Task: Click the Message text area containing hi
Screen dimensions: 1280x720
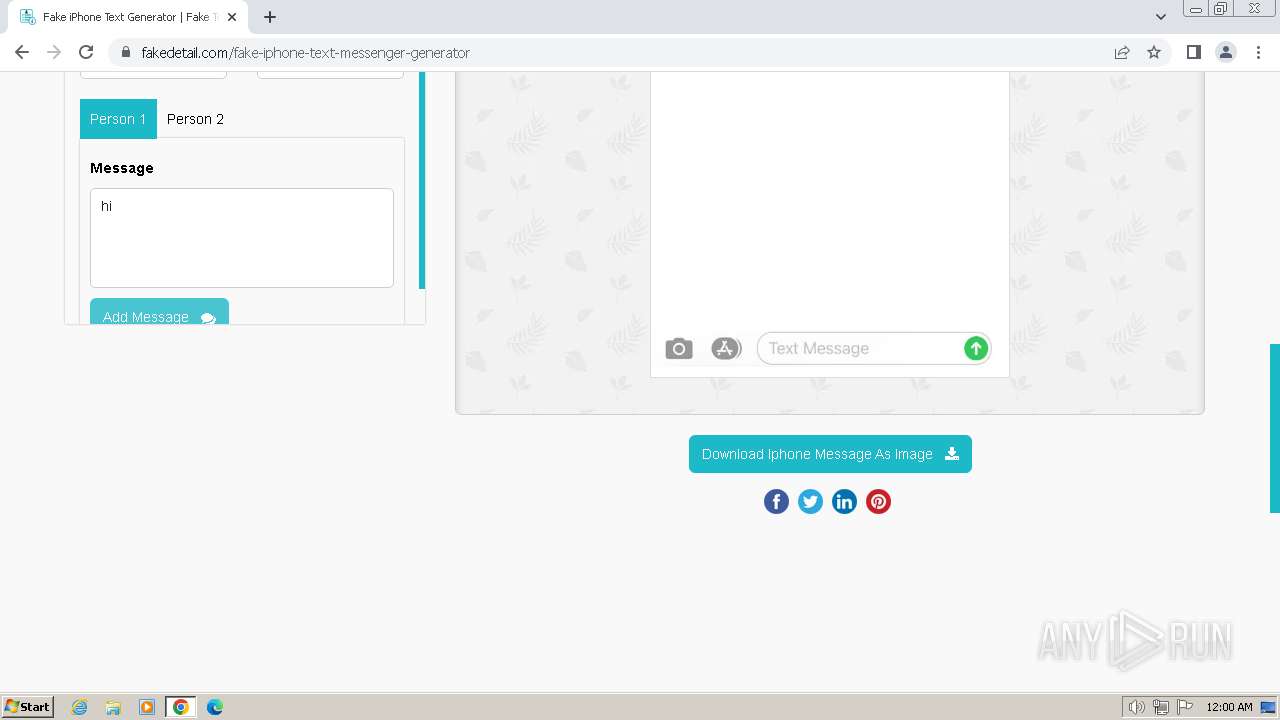Action: coord(242,238)
